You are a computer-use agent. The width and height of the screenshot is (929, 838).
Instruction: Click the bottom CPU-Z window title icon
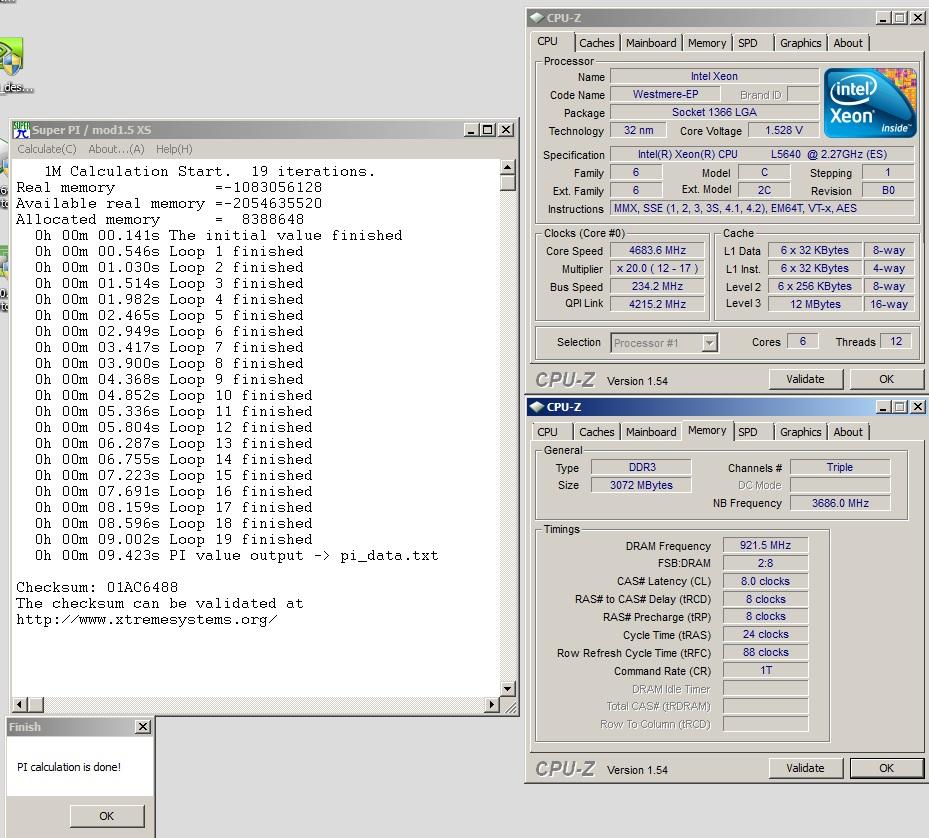click(537, 407)
